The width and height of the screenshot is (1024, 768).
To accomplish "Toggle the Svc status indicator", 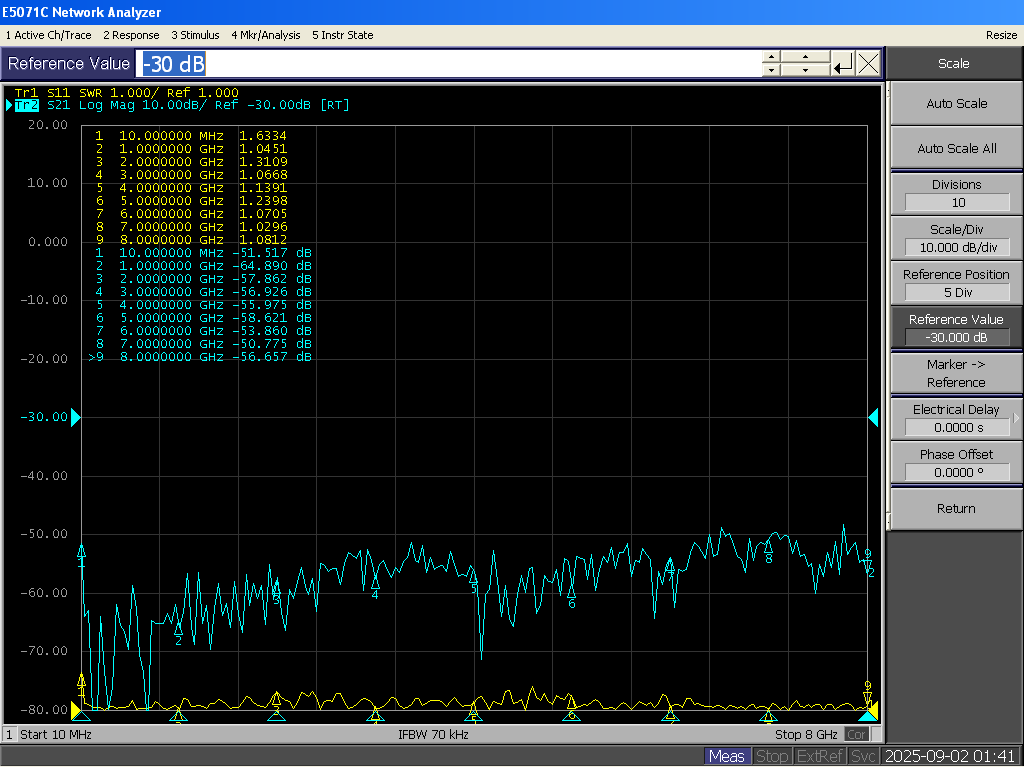I will (x=864, y=756).
